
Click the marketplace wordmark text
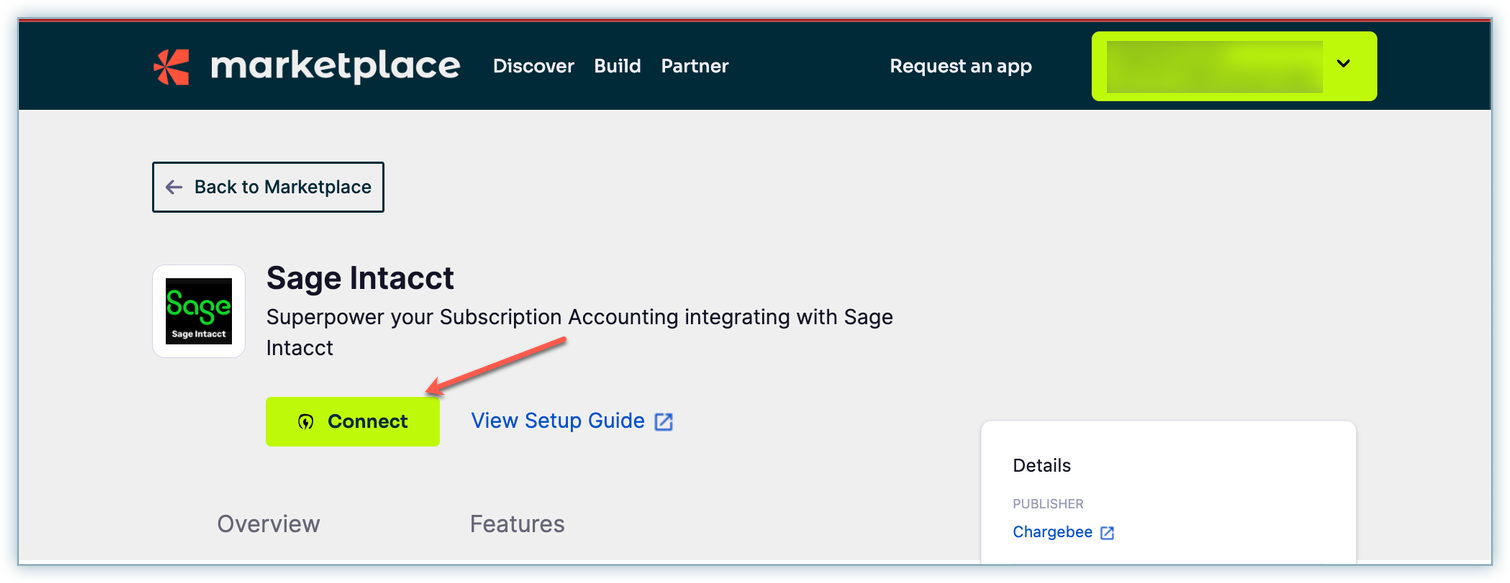[335, 66]
